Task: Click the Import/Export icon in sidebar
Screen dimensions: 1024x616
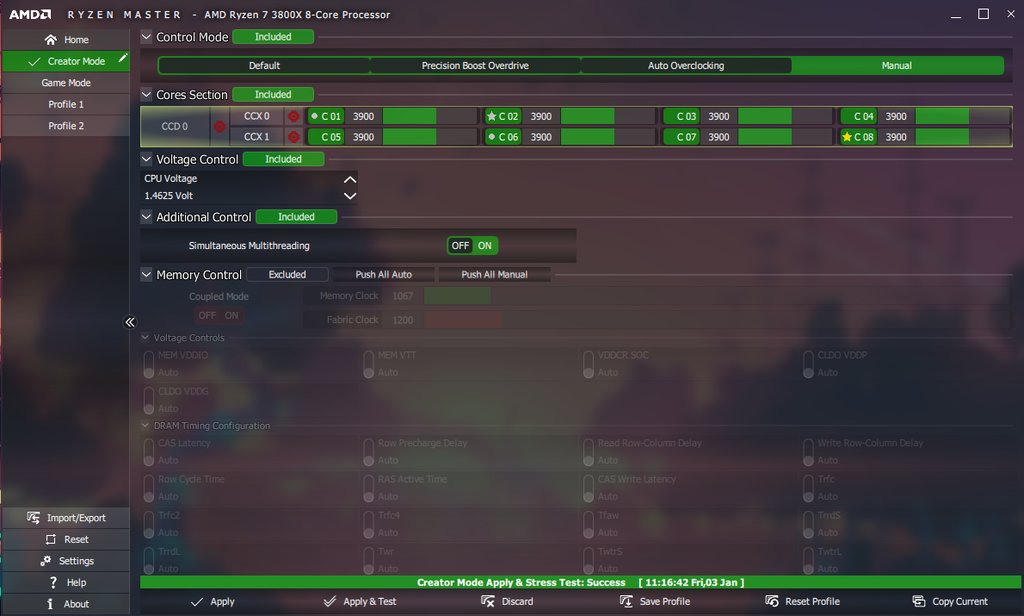Action: tap(33, 517)
